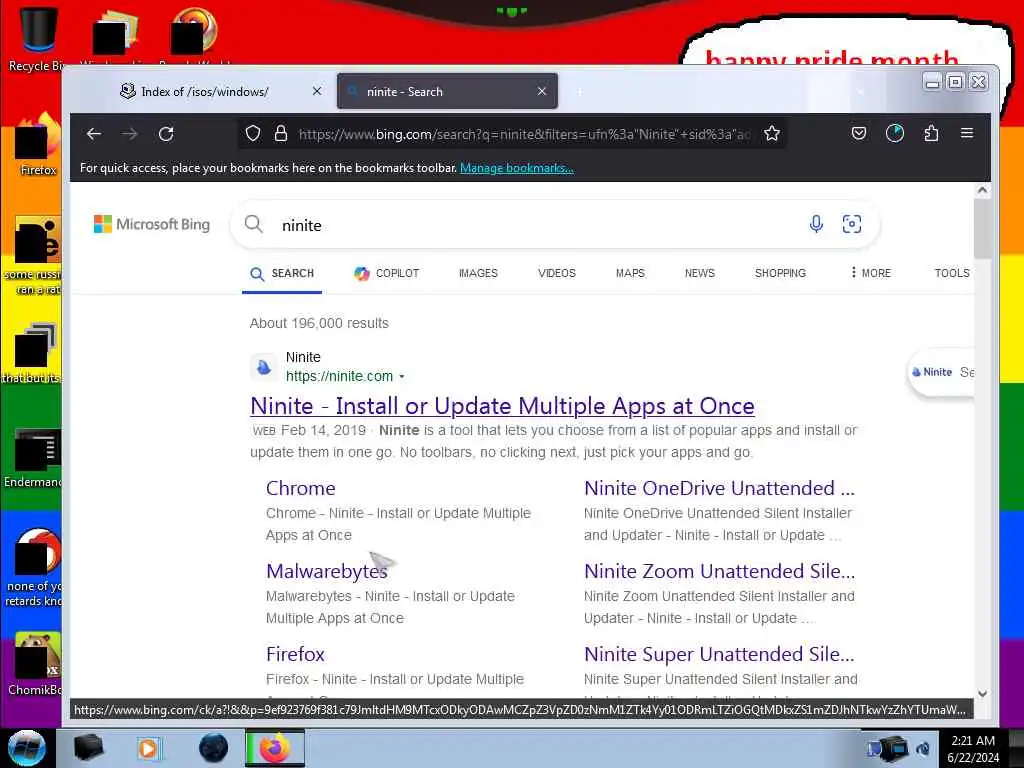
Task: Open the Malwarebytes sublink
Action: 327,571
